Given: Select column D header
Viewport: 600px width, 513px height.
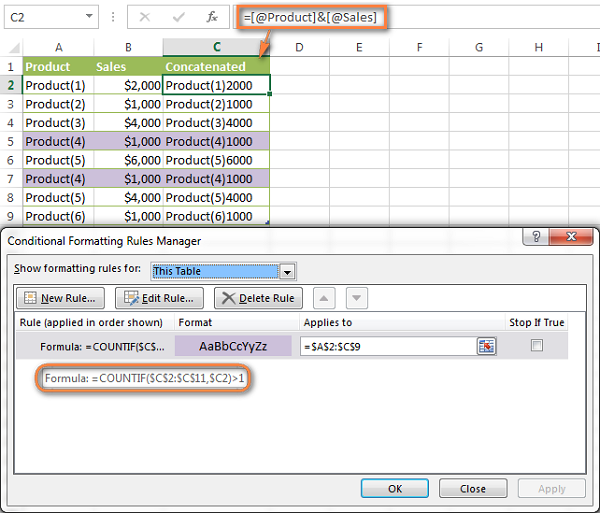Looking at the screenshot, I should coord(299,47).
